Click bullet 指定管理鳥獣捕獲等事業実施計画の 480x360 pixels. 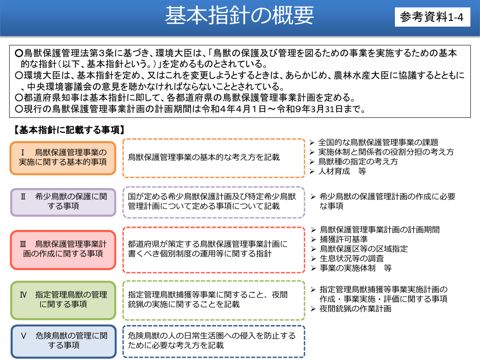click(383, 290)
